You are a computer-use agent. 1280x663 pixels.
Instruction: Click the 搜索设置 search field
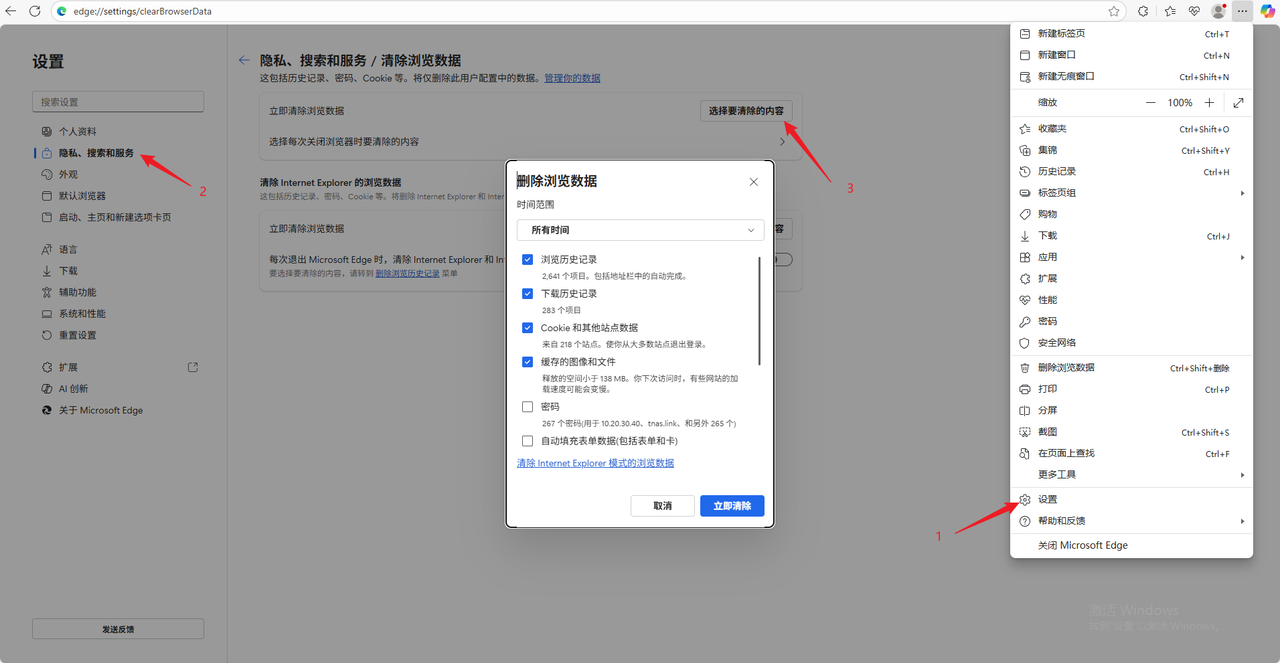pyautogui.click(x=118, y=102)
